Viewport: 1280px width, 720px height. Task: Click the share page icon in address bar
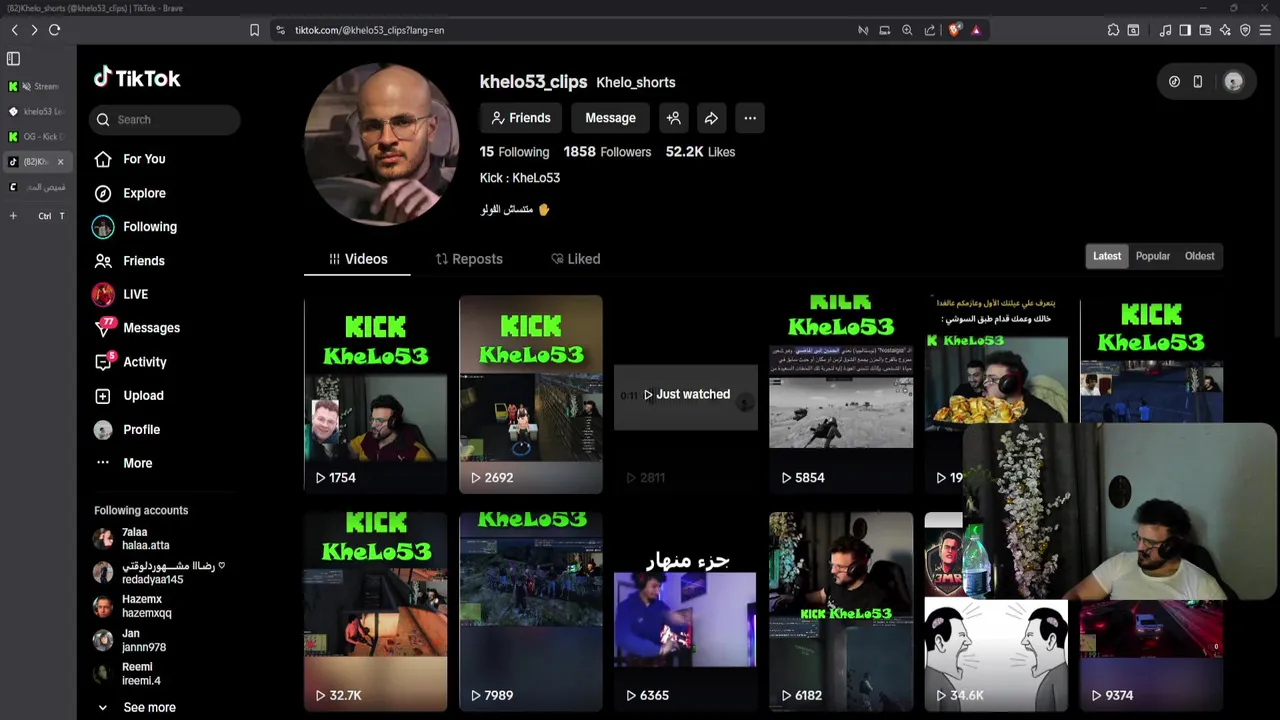coord(930,30)
